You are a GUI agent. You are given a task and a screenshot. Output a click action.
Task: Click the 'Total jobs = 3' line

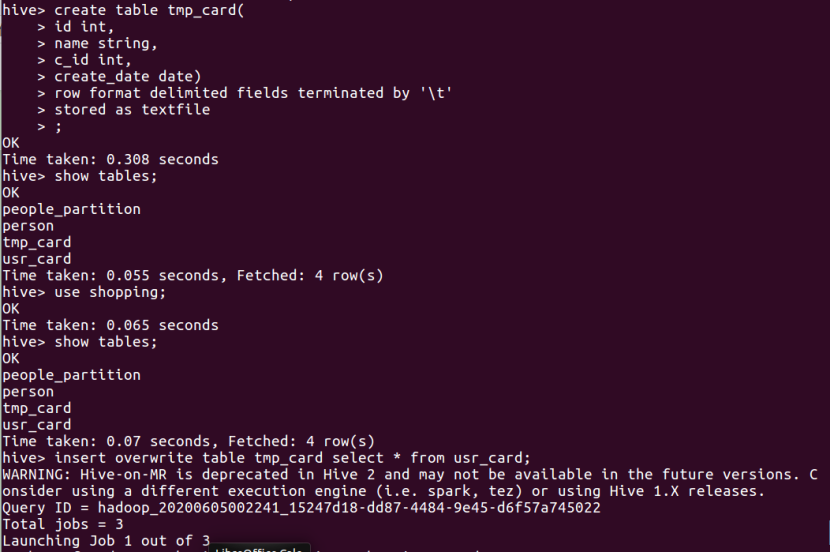(62, 524)
